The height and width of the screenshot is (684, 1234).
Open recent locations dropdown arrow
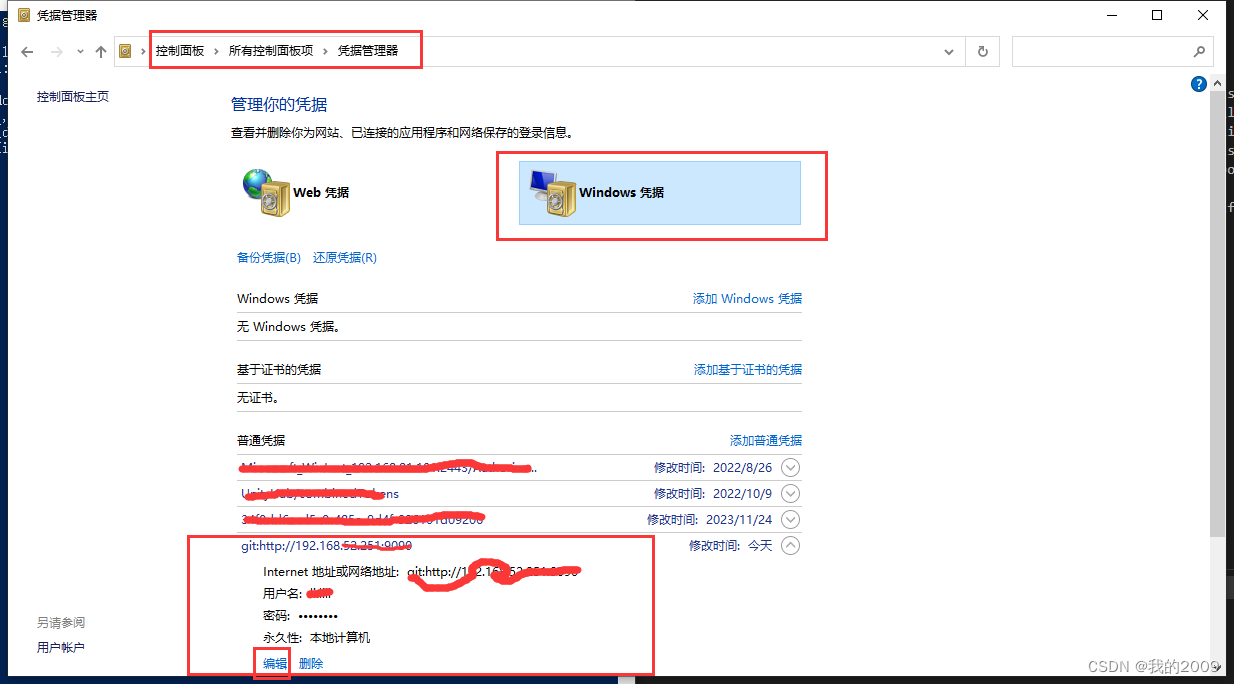(80, 52)
